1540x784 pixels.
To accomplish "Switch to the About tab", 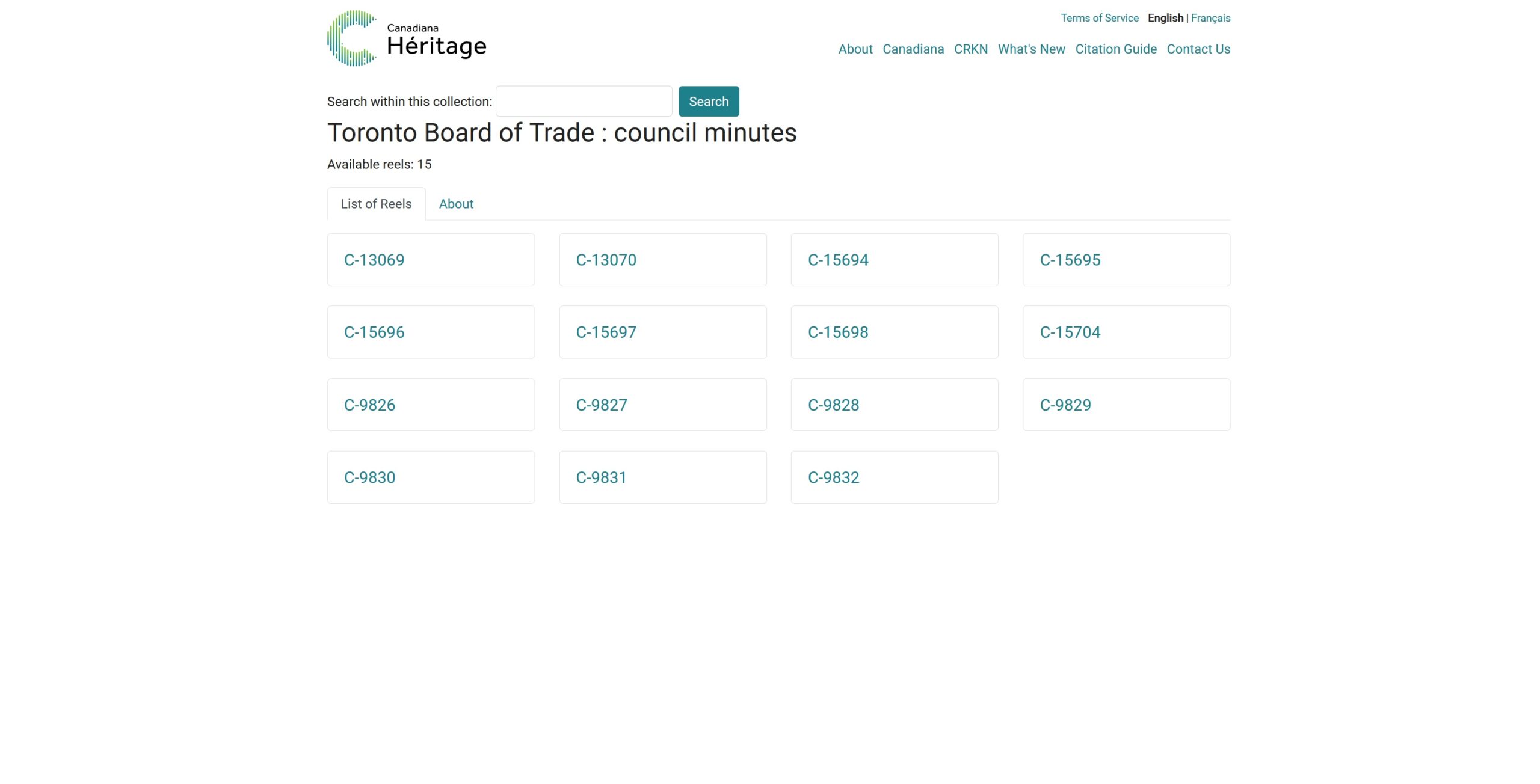I will [x=456, y=204].
